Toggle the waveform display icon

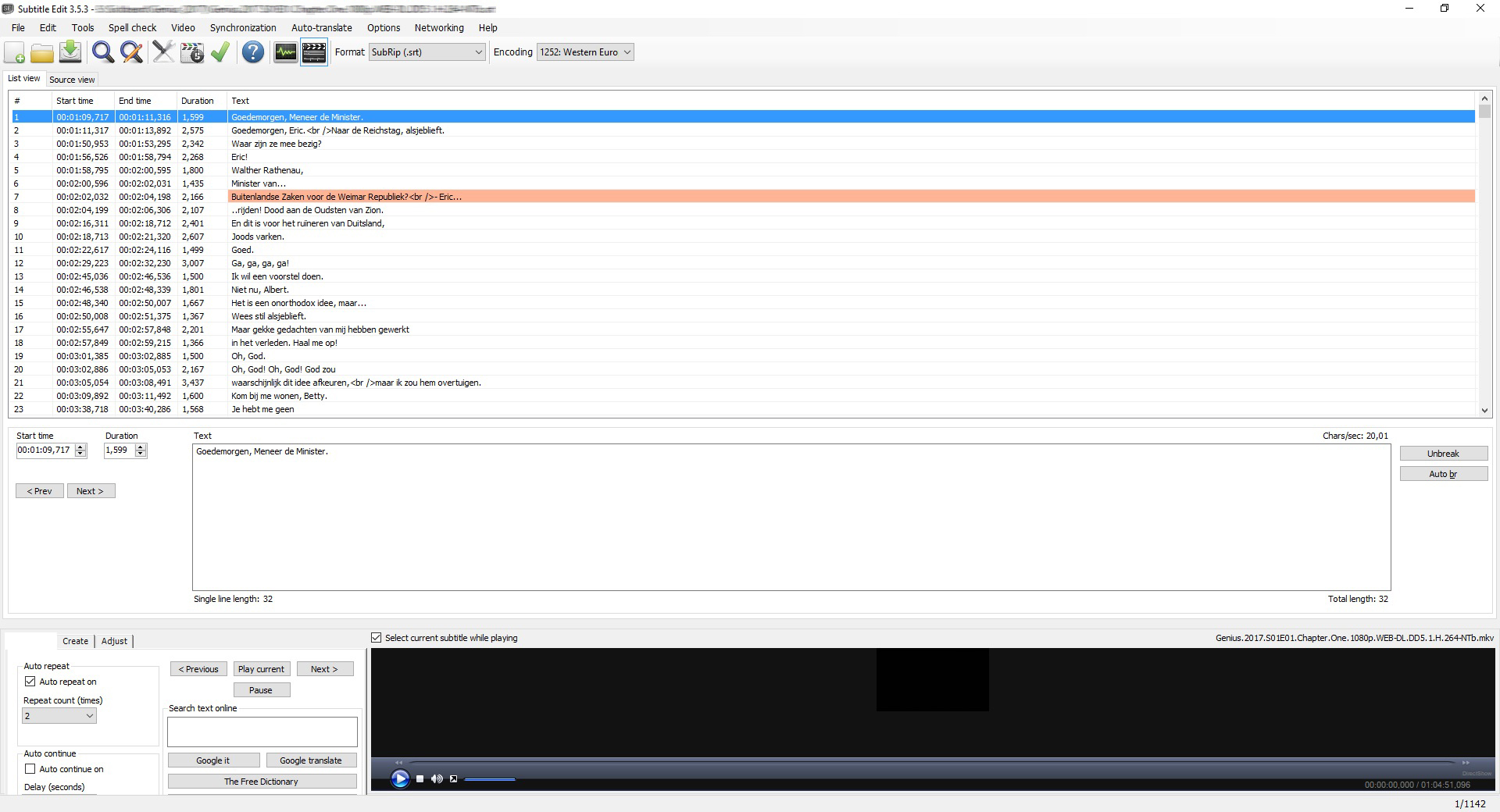click(285, 52)
